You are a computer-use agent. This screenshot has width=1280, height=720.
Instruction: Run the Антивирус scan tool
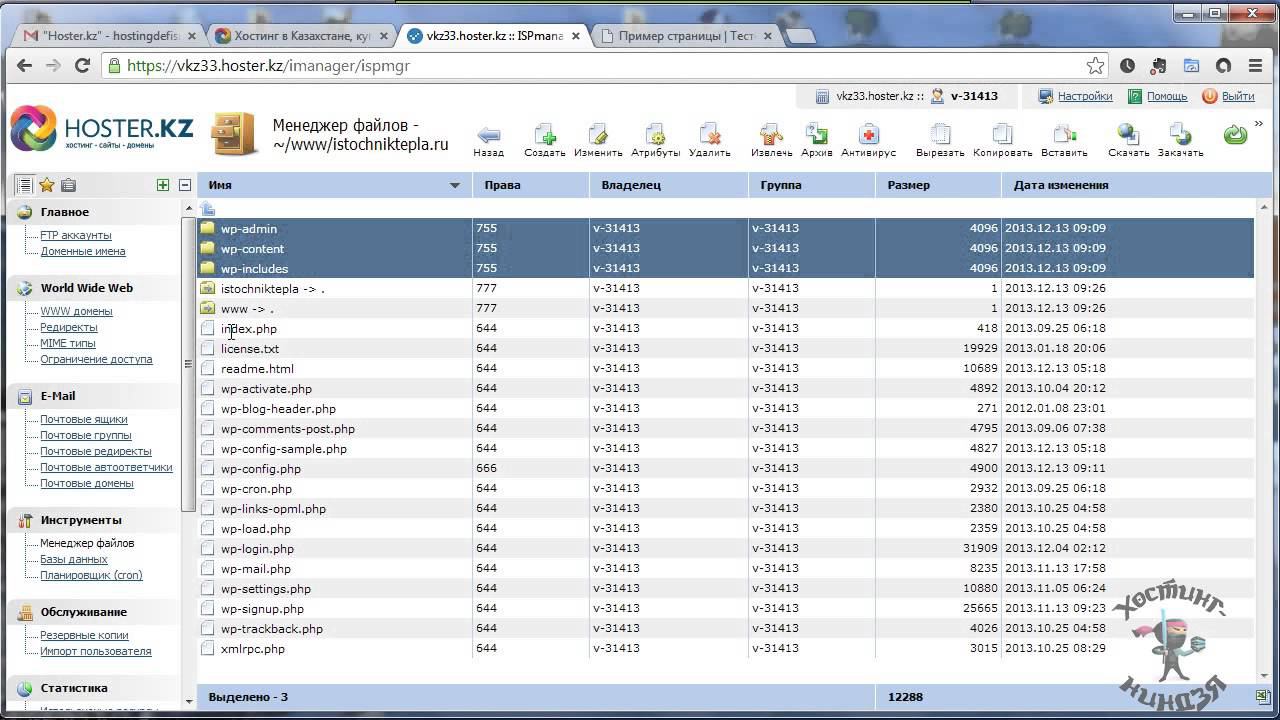click(868, 136)
